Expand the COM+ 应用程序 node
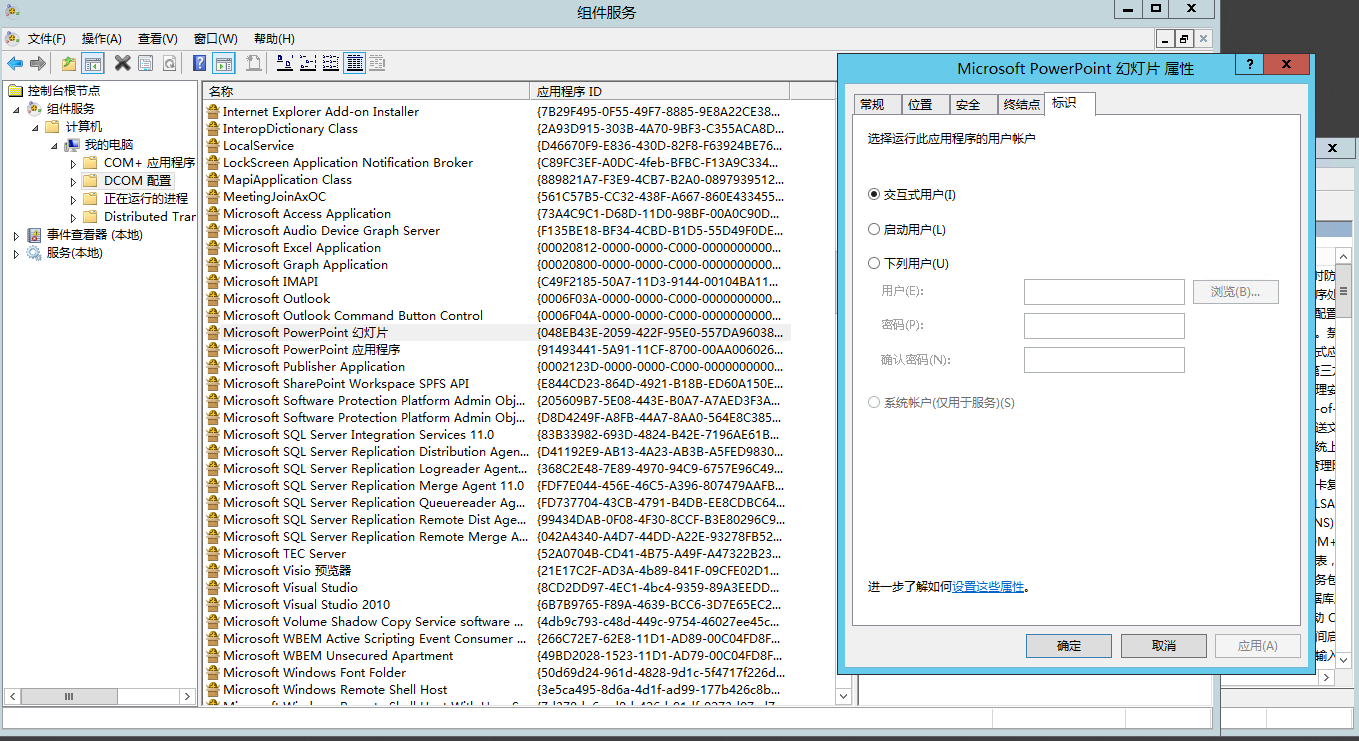Viewport: 1359px width, 741px height. (73, 163)
